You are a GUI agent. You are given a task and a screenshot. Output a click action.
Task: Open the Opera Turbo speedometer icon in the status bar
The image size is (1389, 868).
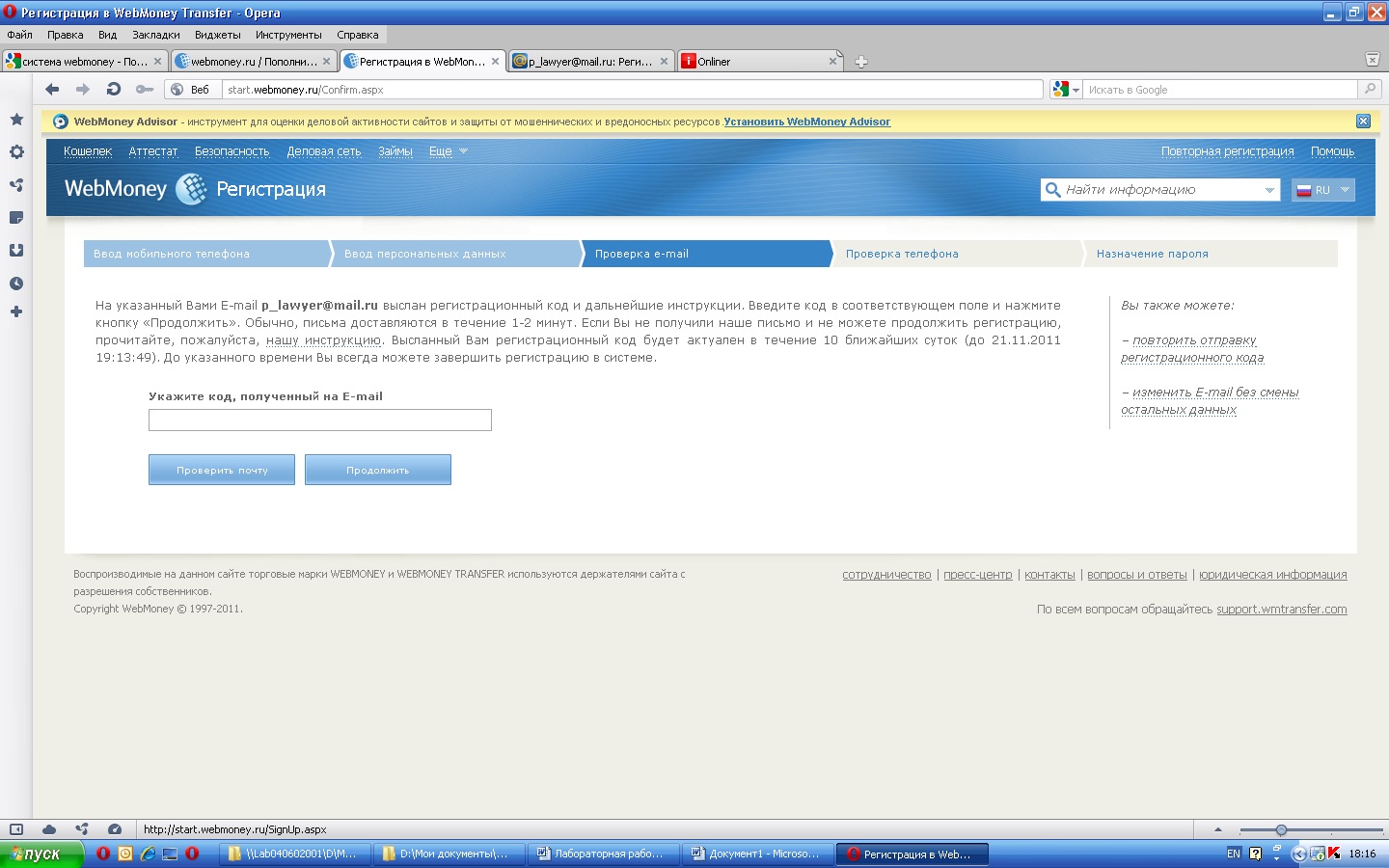[x=115, y=829]
